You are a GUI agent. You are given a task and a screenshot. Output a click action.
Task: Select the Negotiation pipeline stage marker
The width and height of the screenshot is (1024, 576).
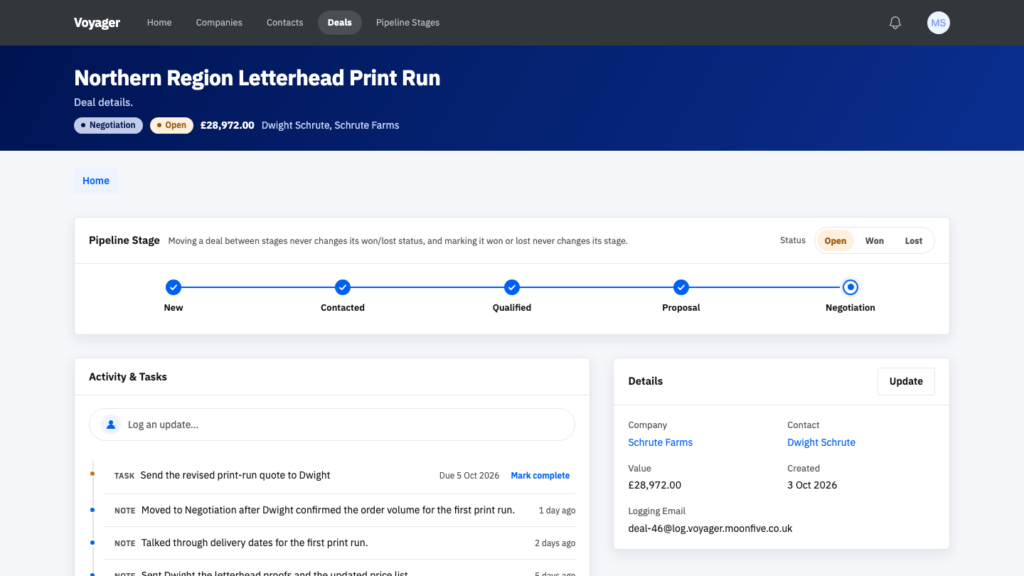tap(850, 287)
